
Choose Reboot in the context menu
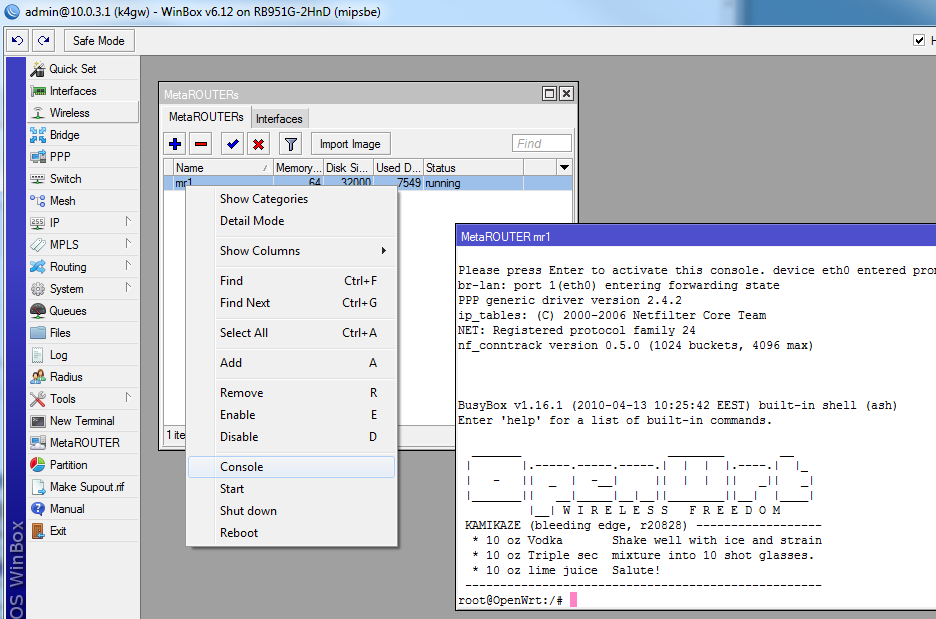coord(239,533)
